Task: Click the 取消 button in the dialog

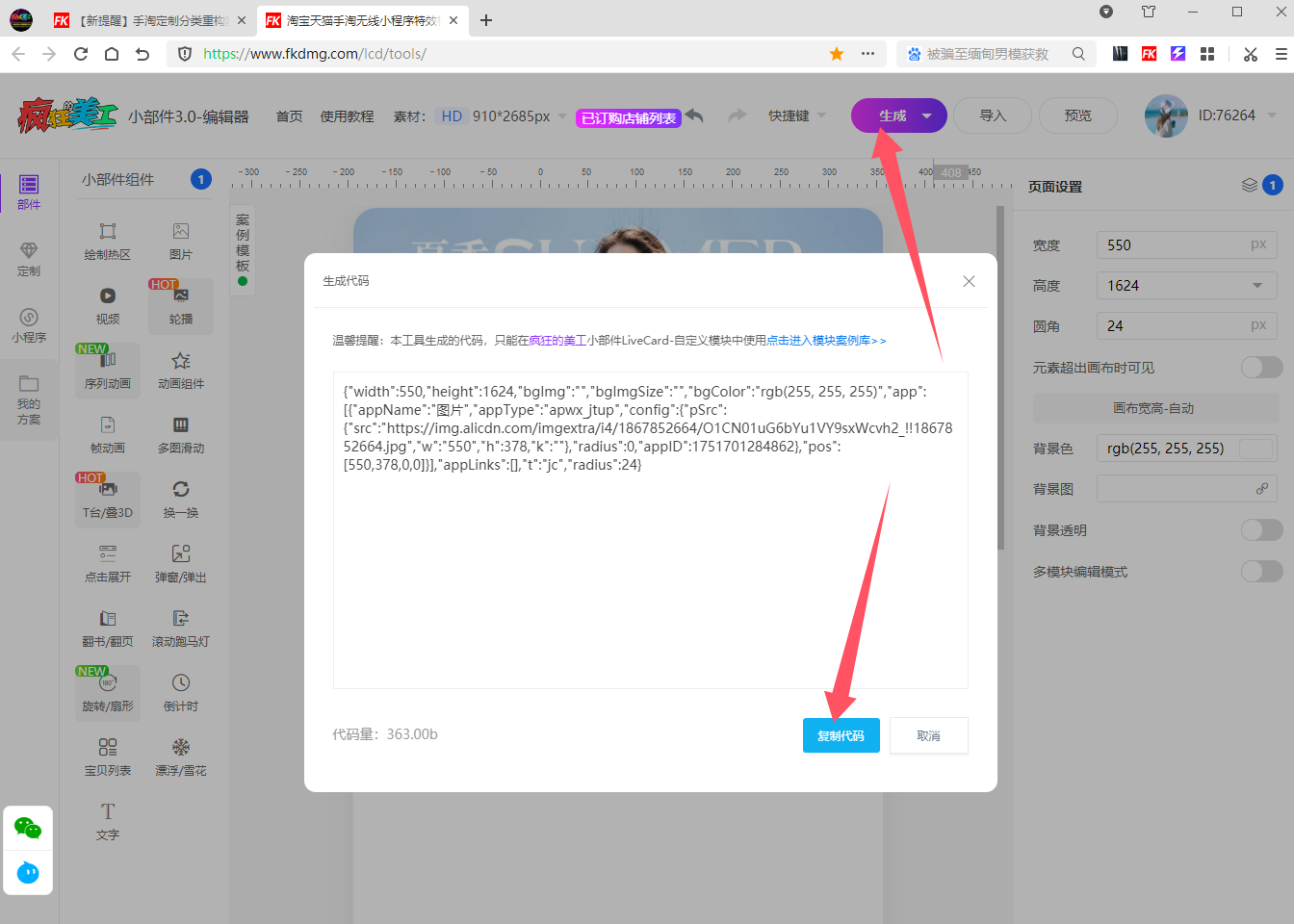Action: click(x=929, y=735)
